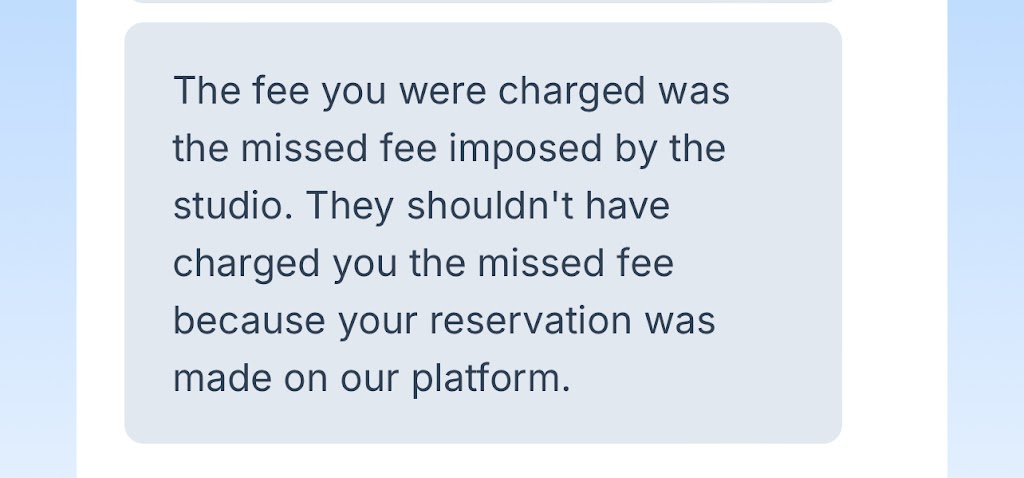Click the support message about the missed fee
The height and width of the screenshot is (478, 1024).
pos(482,234)
